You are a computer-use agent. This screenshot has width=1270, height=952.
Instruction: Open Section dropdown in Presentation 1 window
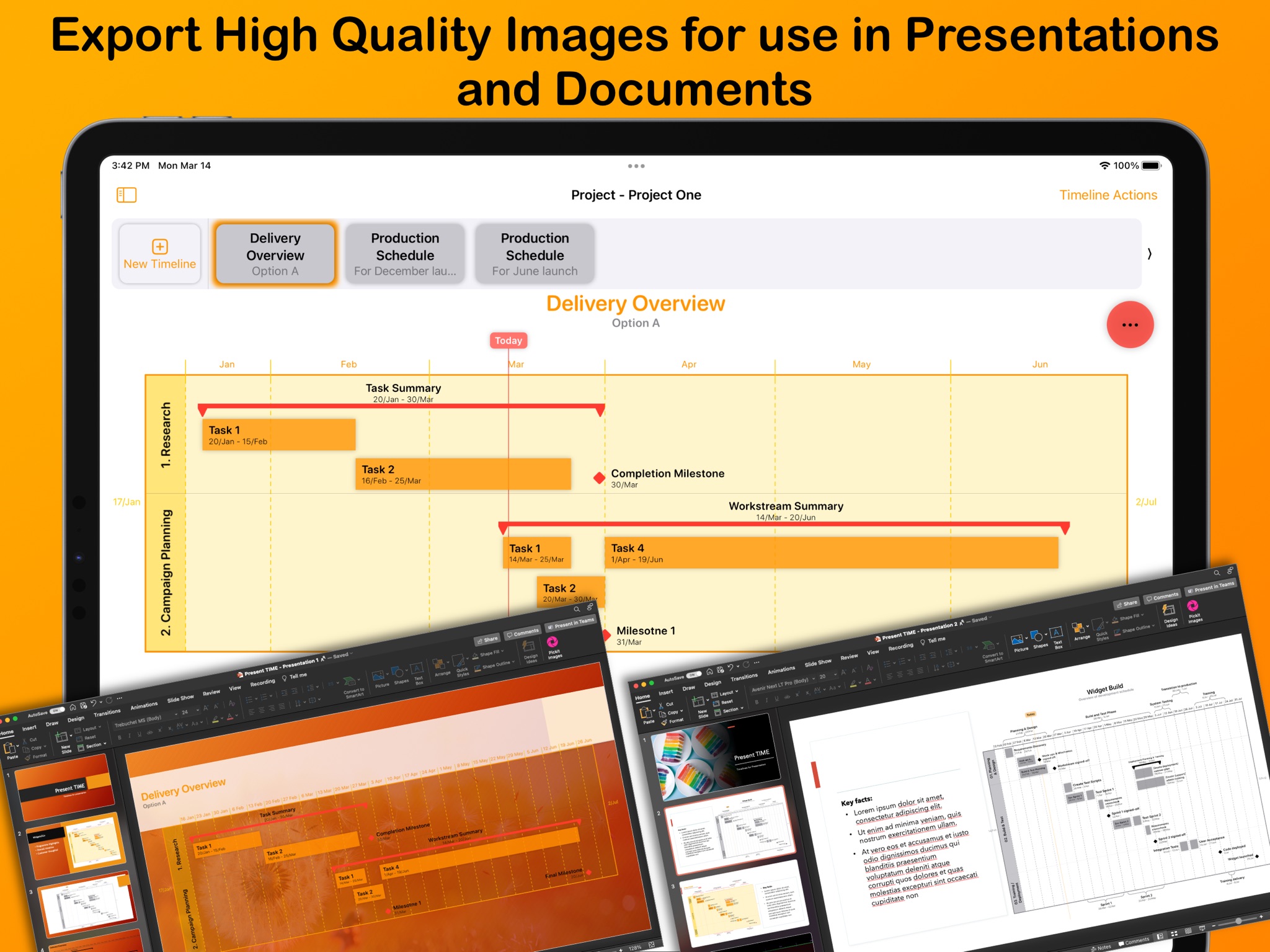(92, 746)
